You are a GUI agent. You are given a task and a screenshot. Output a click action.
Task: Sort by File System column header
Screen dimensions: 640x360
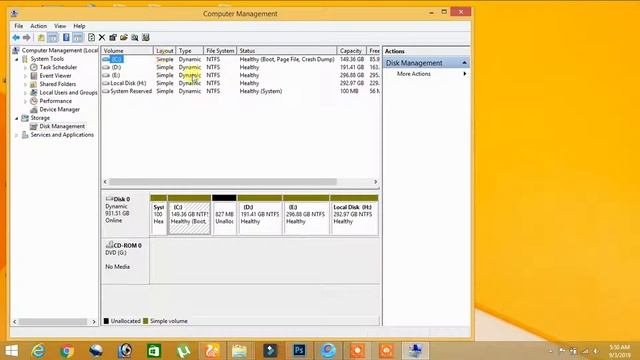tap(220, 51)
